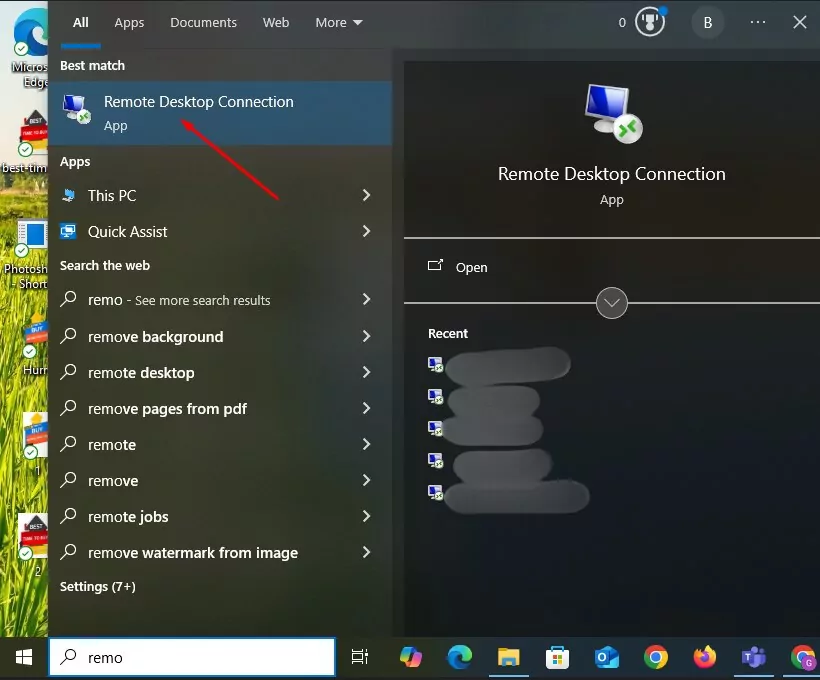Image resolution: width=820 pixels, height=680 pixels.
Task: Open the B user account avatar
Action: 708,22
